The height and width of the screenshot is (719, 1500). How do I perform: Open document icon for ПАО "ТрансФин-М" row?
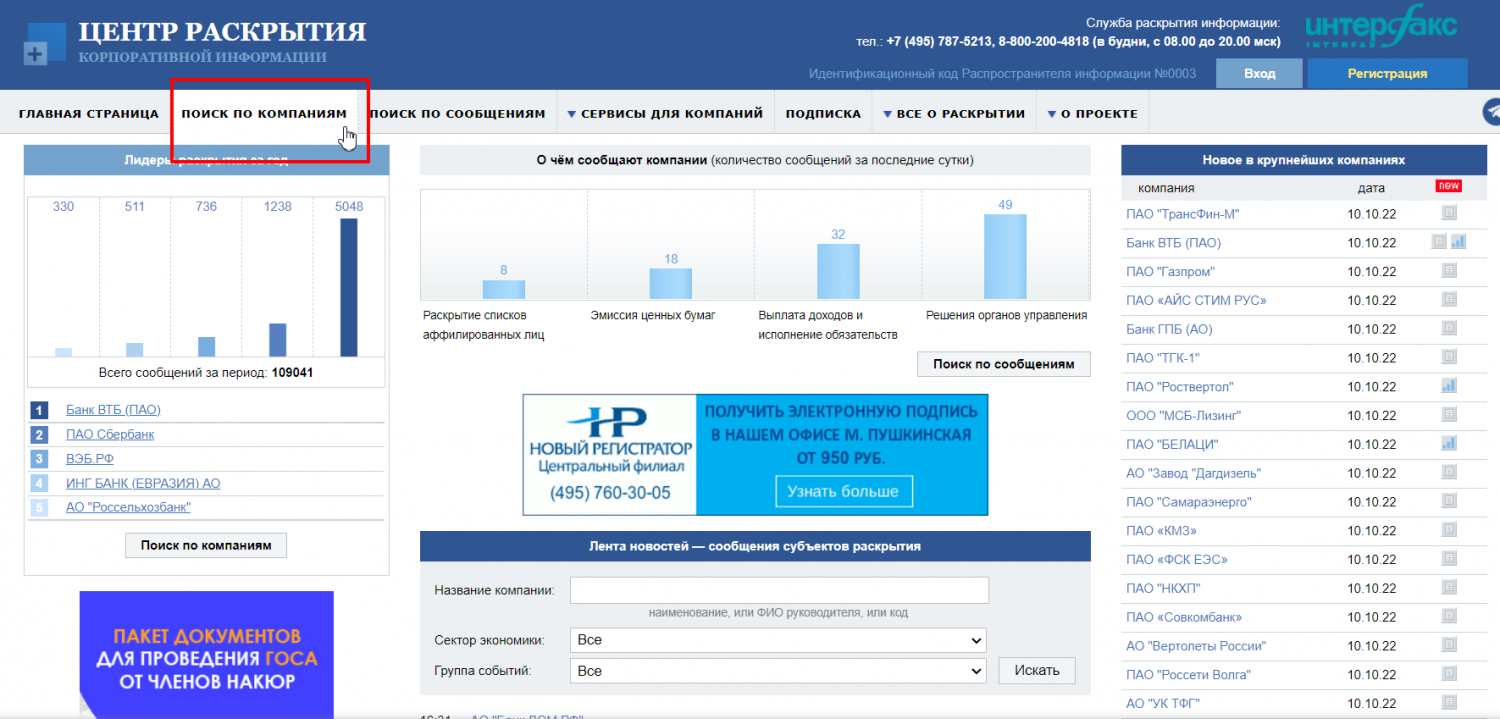1448,213
